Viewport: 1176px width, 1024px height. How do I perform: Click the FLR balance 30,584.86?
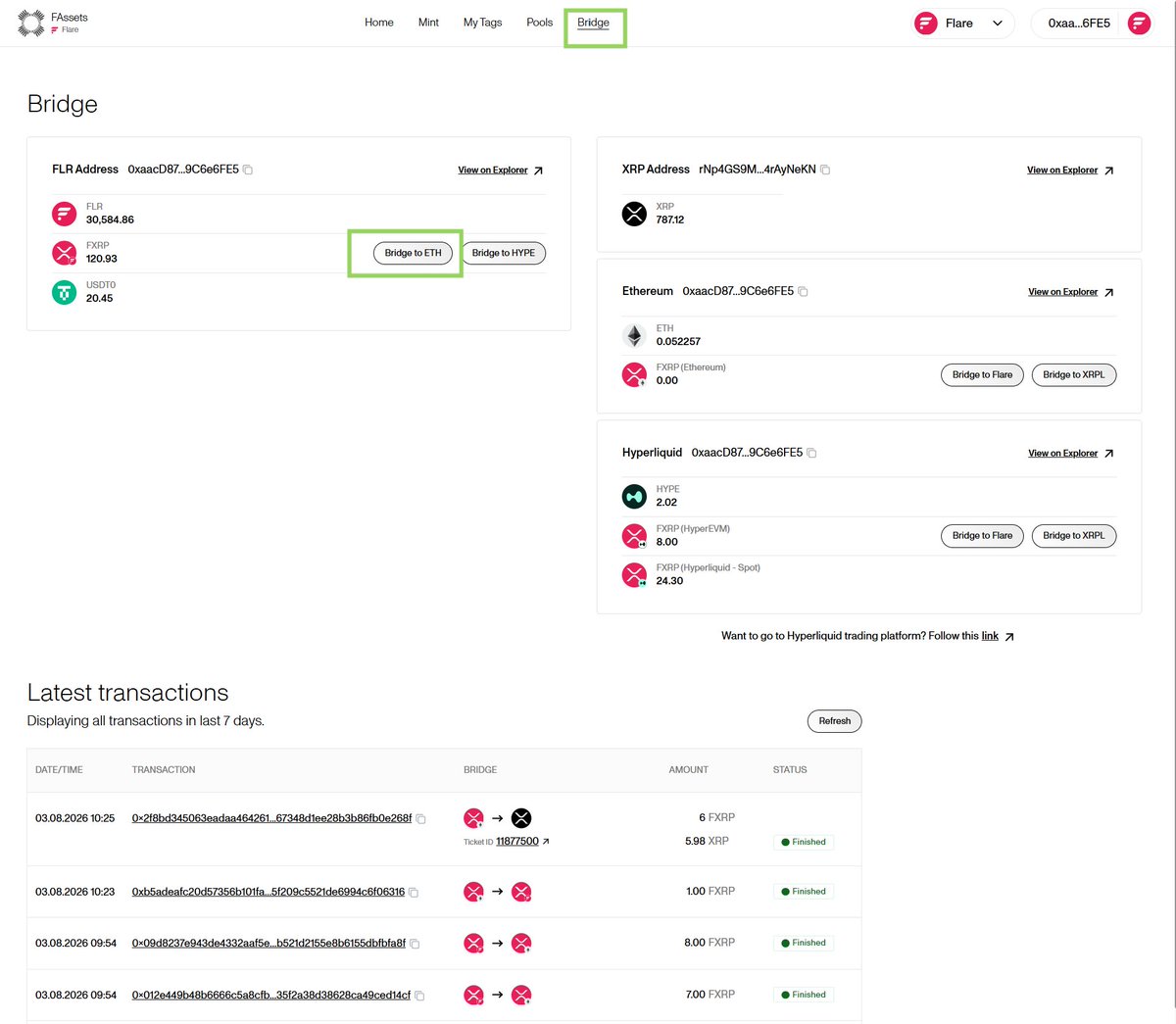tap(110, 219)
